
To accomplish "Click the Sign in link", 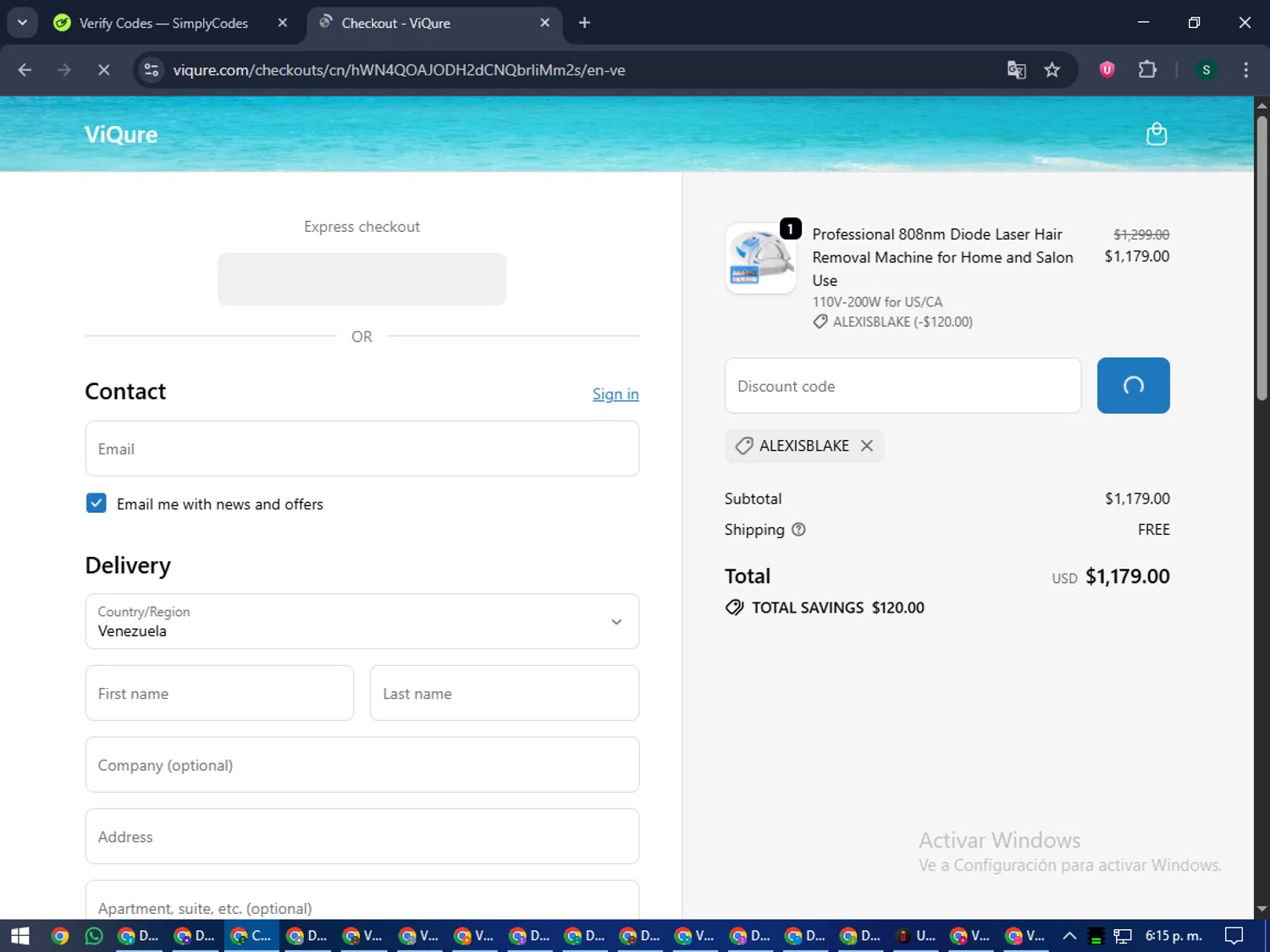I will [616, 394].
